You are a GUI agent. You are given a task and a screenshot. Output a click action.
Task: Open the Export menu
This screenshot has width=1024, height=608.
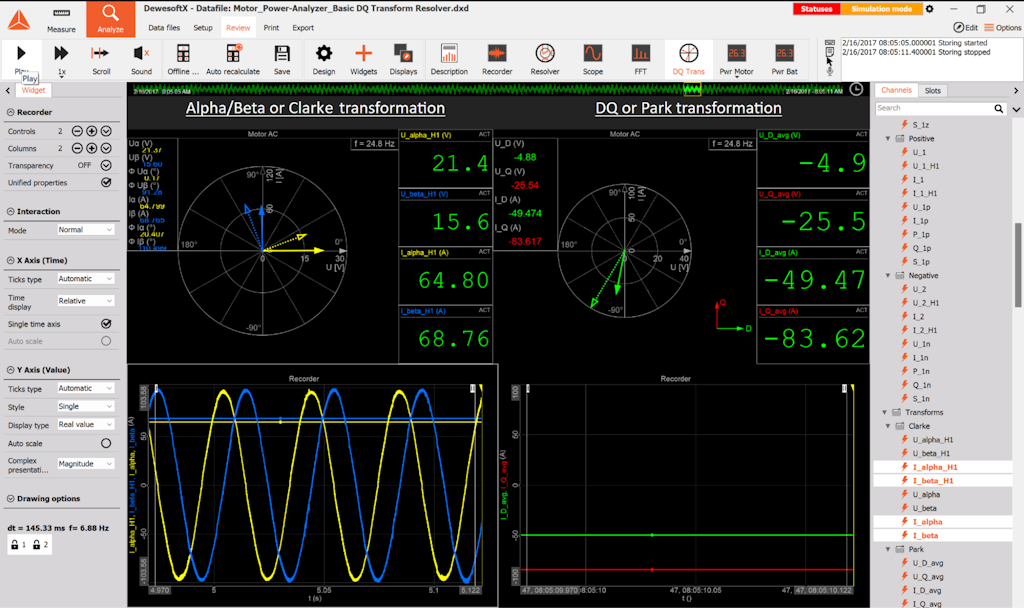[303, 27]
